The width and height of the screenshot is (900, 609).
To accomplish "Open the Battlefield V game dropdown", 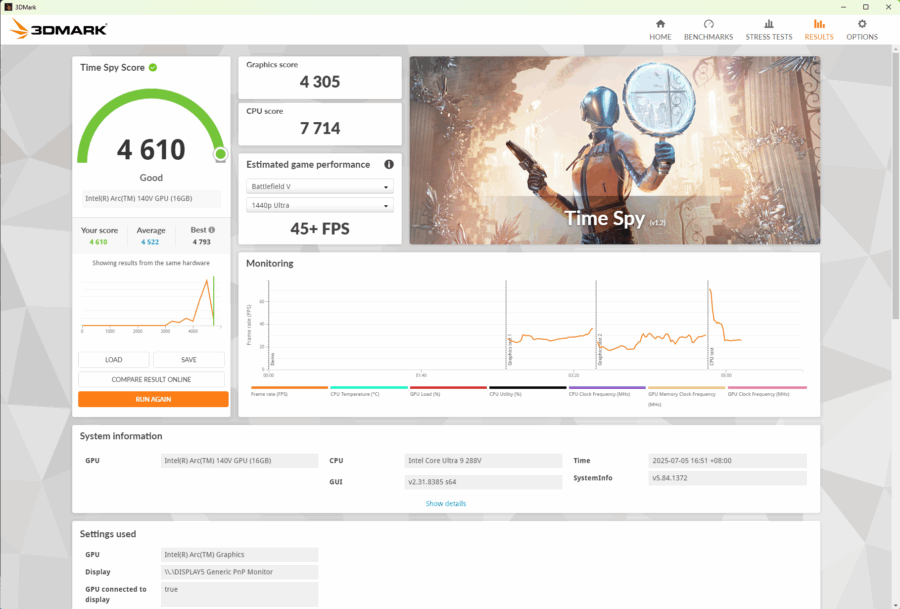I will click(x=320, y=187).
